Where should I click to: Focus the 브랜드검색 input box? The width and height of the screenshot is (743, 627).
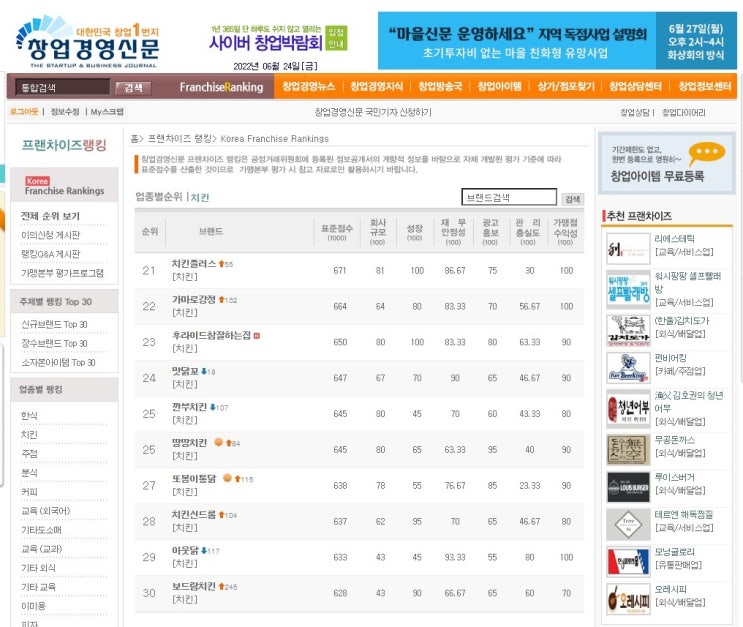point(509,197)
